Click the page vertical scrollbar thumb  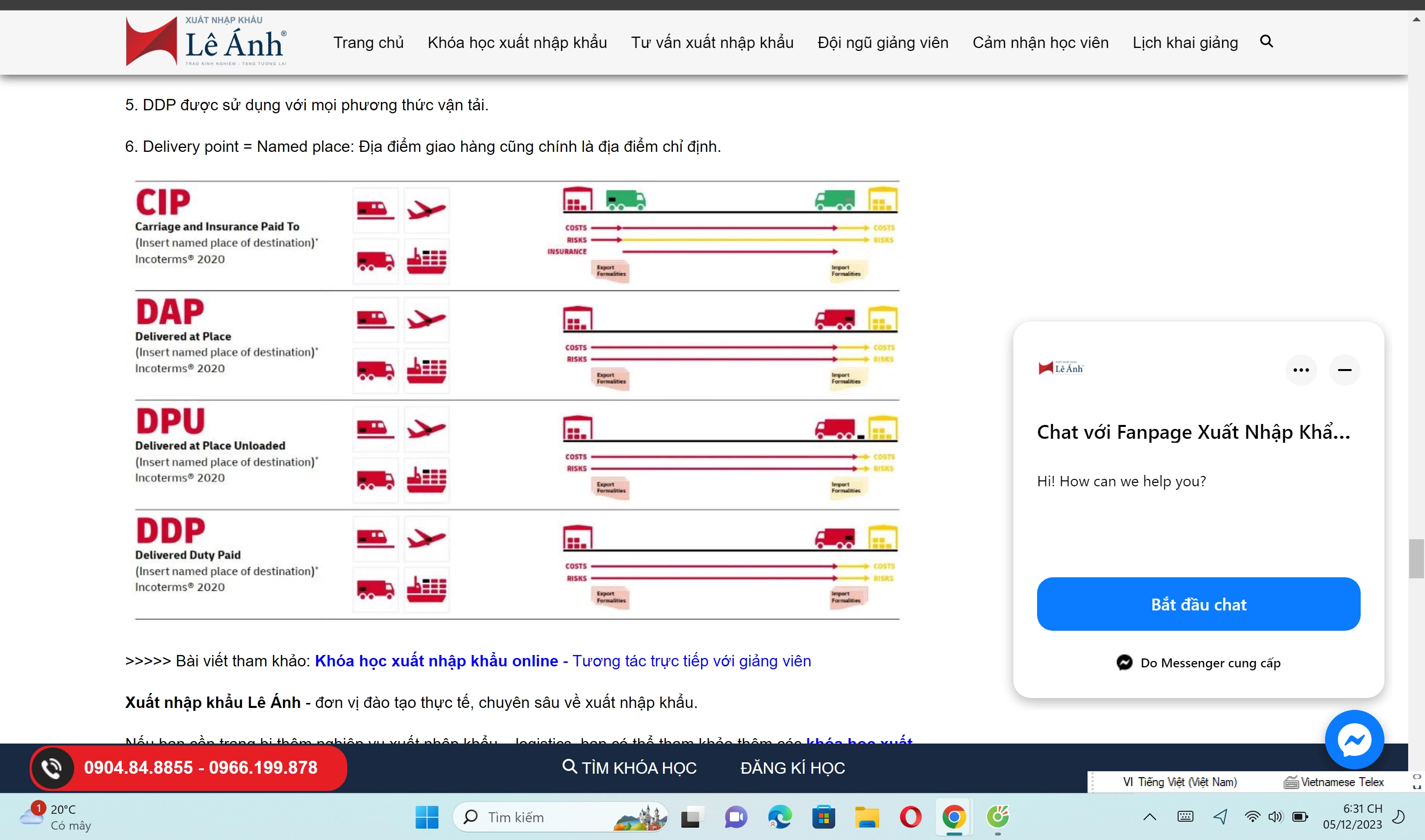pos(1416,559)
